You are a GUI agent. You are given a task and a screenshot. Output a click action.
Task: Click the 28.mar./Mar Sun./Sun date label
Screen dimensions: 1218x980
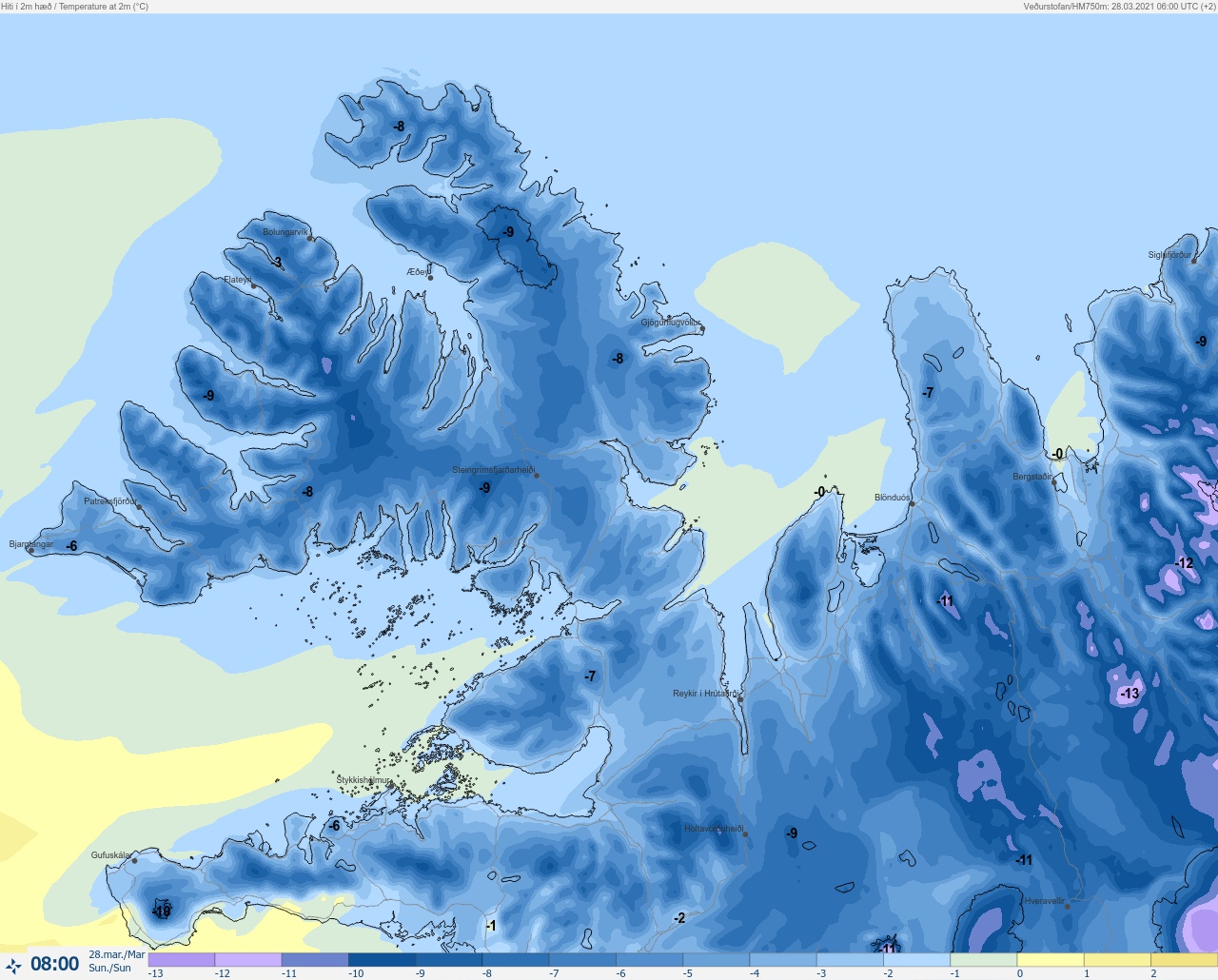tap(117, 961)
